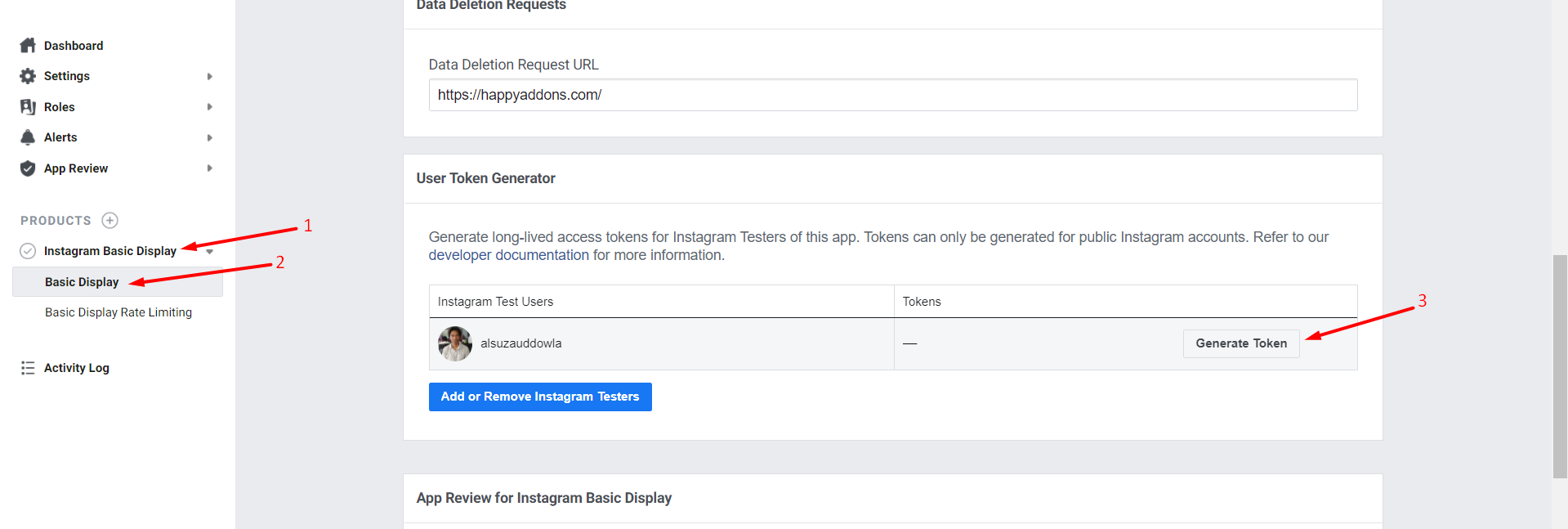Click the alsuzauddowla profile avatar

[455, 343]
